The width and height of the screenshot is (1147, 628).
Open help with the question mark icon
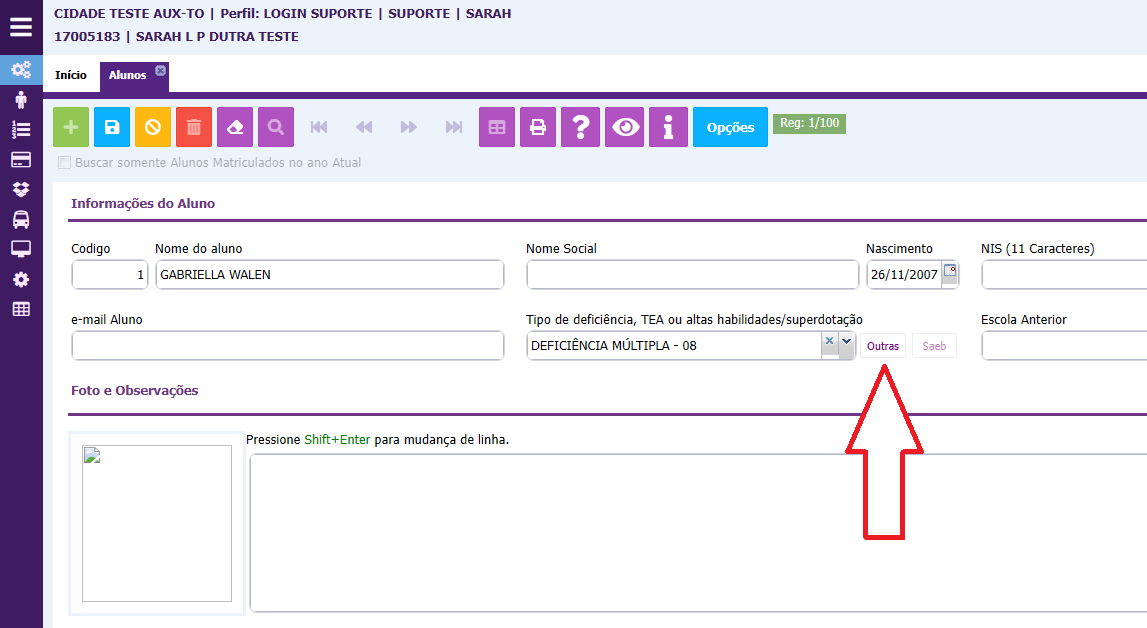coord(579,127)
